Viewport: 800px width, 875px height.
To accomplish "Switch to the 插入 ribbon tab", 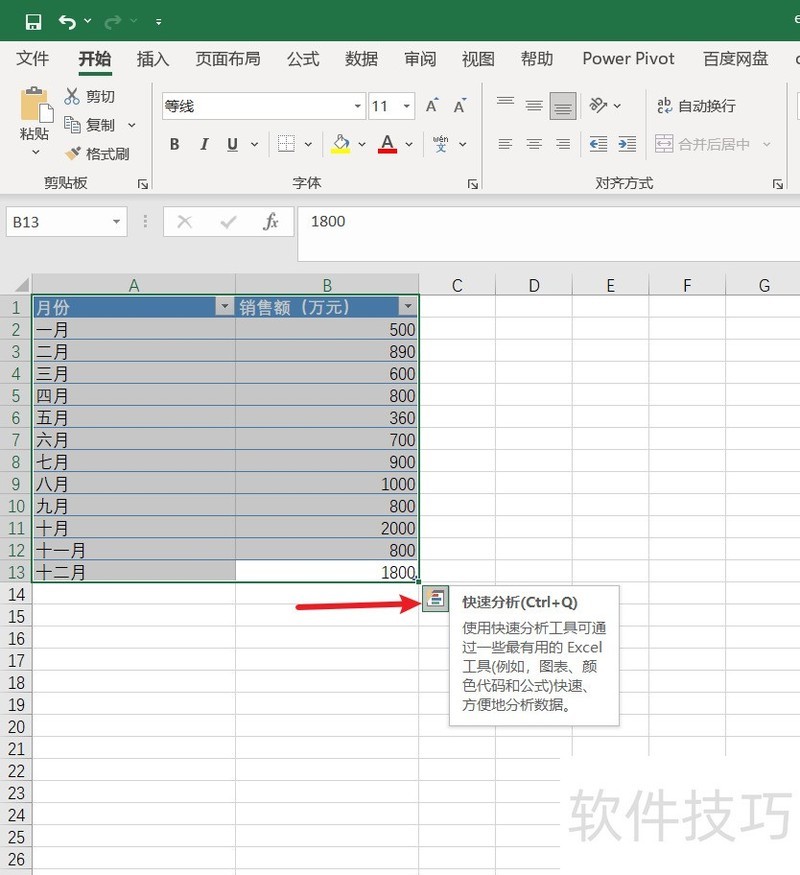I will pos(152,60).
